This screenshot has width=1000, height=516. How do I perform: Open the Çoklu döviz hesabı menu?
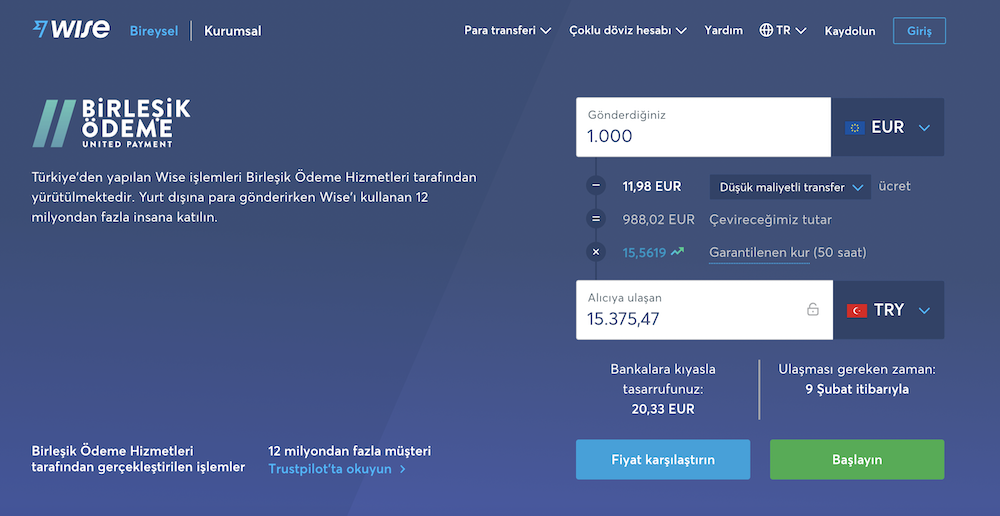point(628,30)
